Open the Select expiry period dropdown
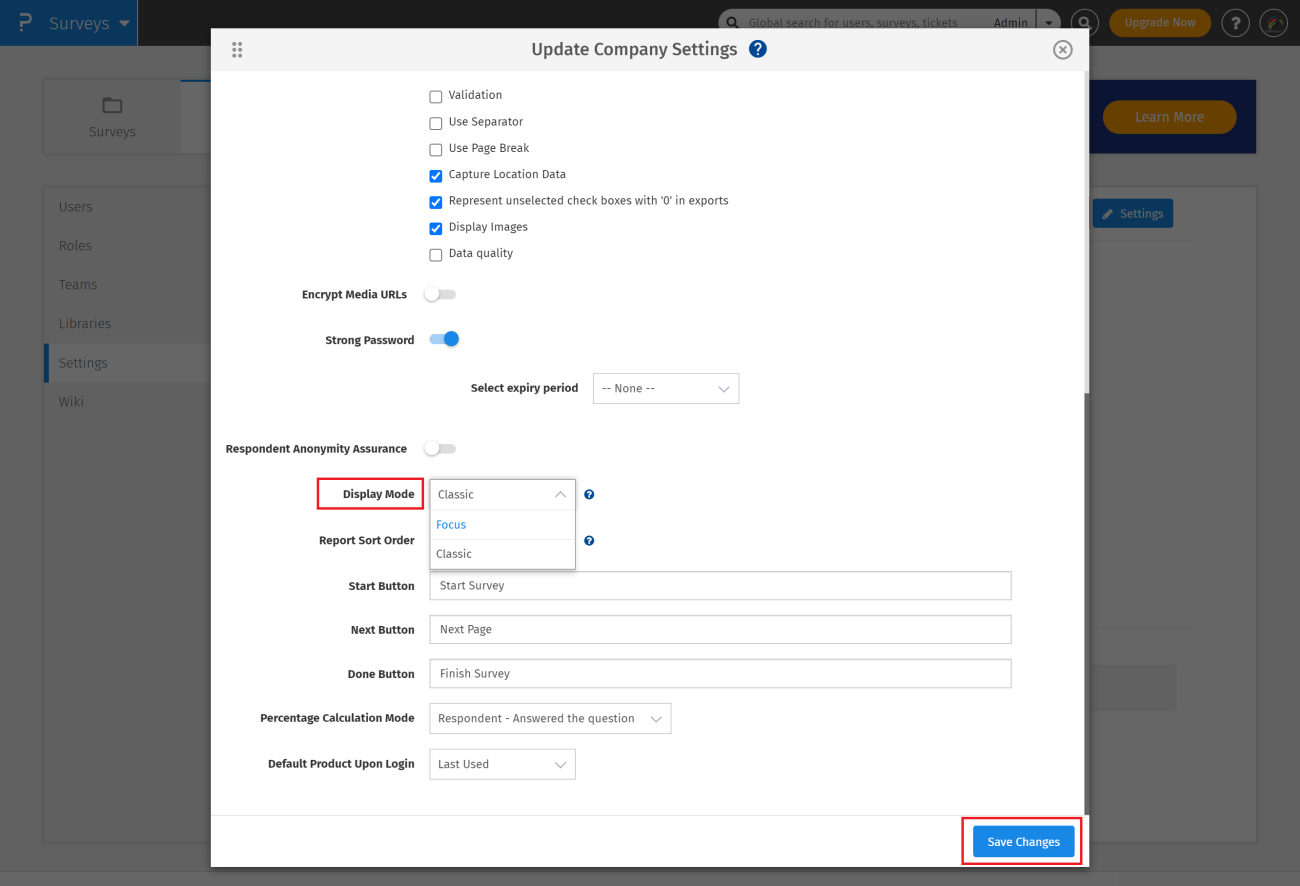Viewport: 1300px width, 886px height. pyautogui.click(x=665, y=388)
